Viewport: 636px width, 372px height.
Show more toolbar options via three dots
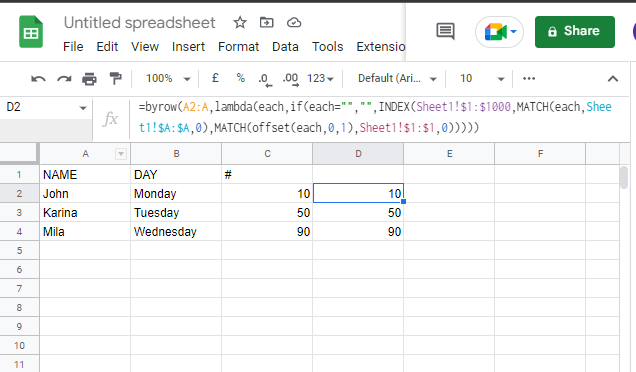pyautogui.click(x=529, y=78)
